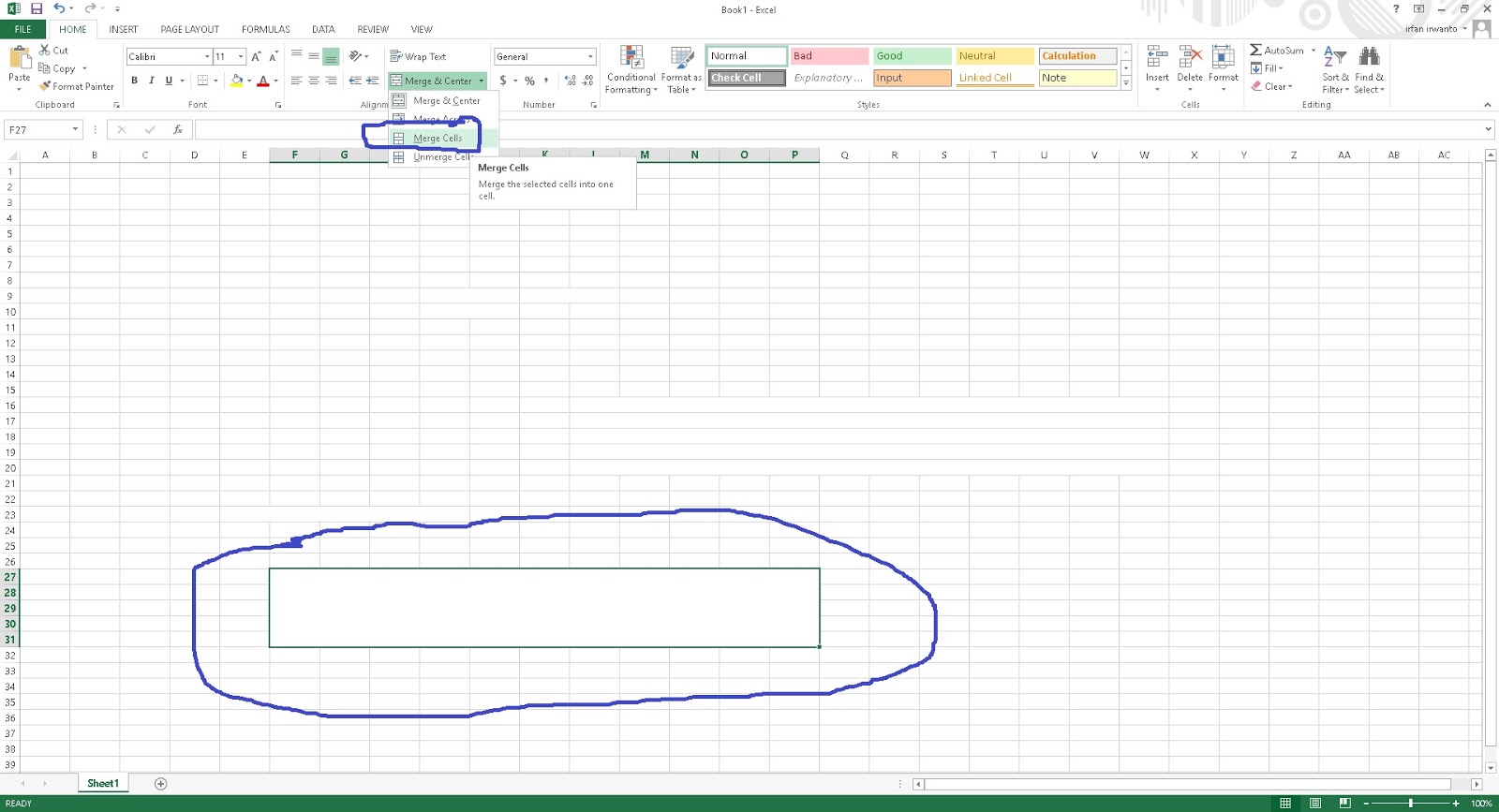Choose Merge & Center menu entry
This screenshot has width=1499, height=812.
point(444,100)
